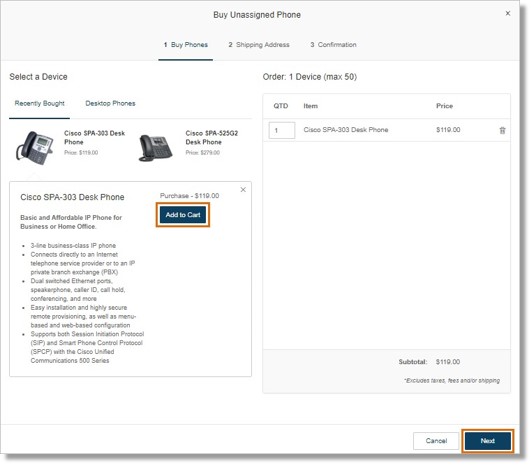The image size is (531, 465).
Task: Click the $119.00 price in order row
Action: tap(448, 130)
